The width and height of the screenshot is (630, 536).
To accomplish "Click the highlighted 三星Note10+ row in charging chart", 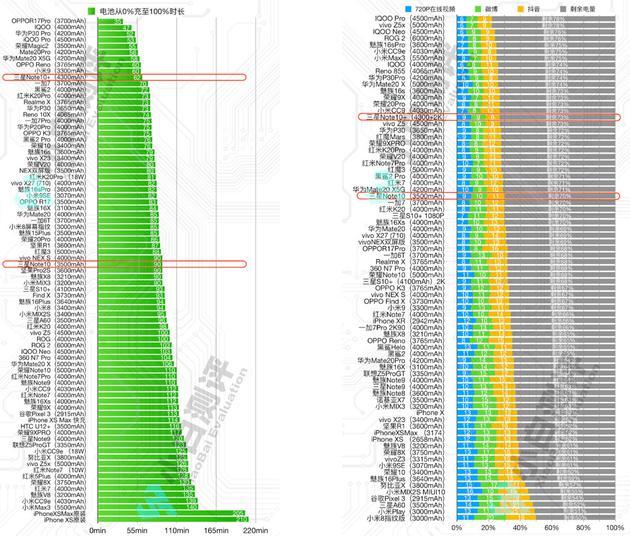I will (124, 77).
